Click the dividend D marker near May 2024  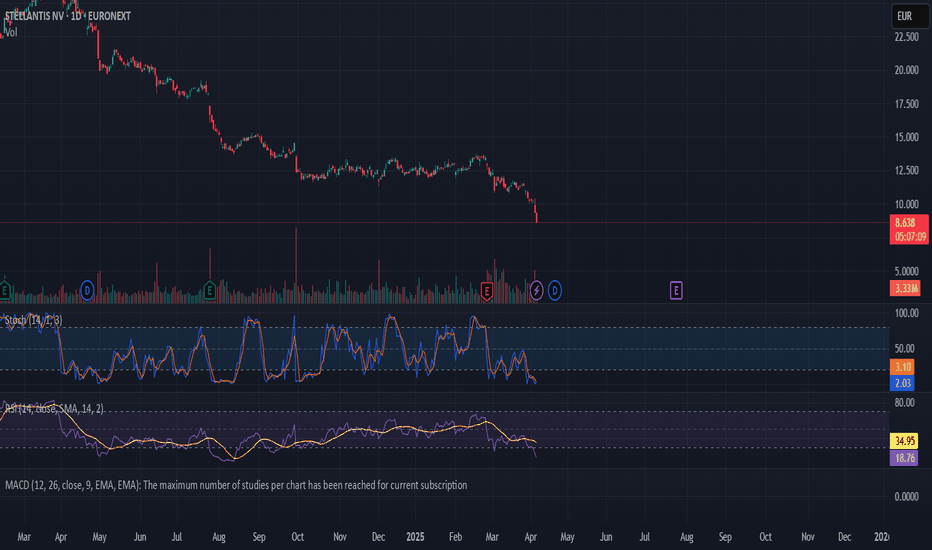(x=87, y=291)
